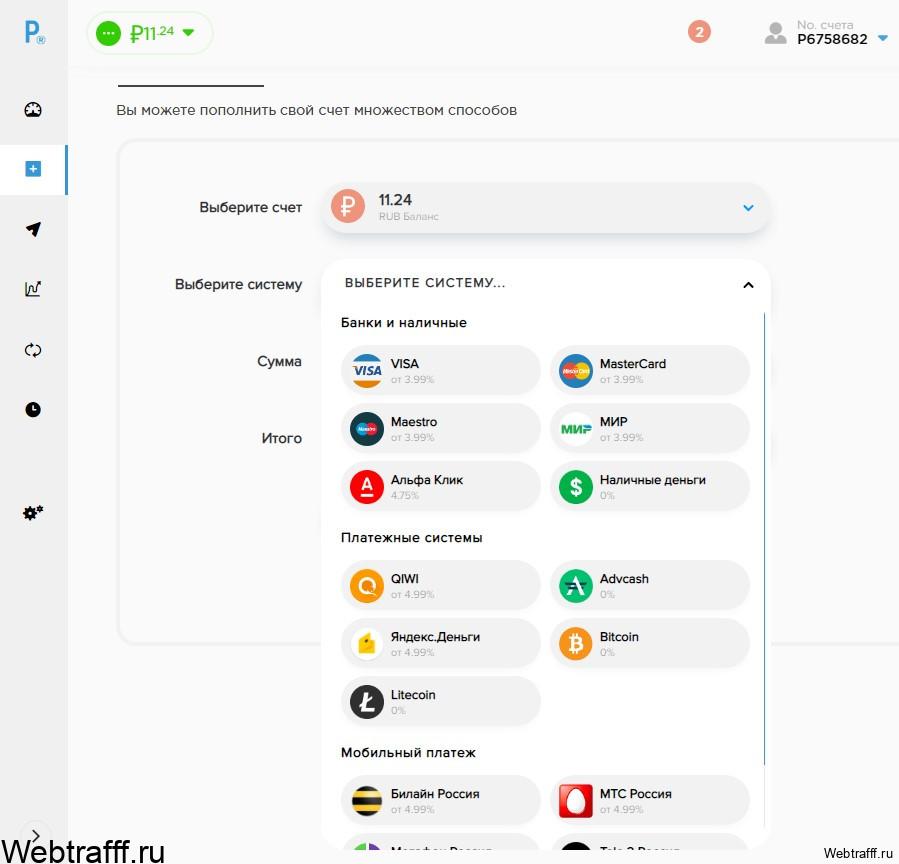Choose Litecoin payment system
Screen dimensions: 899x864
click(x=440, y=701)
